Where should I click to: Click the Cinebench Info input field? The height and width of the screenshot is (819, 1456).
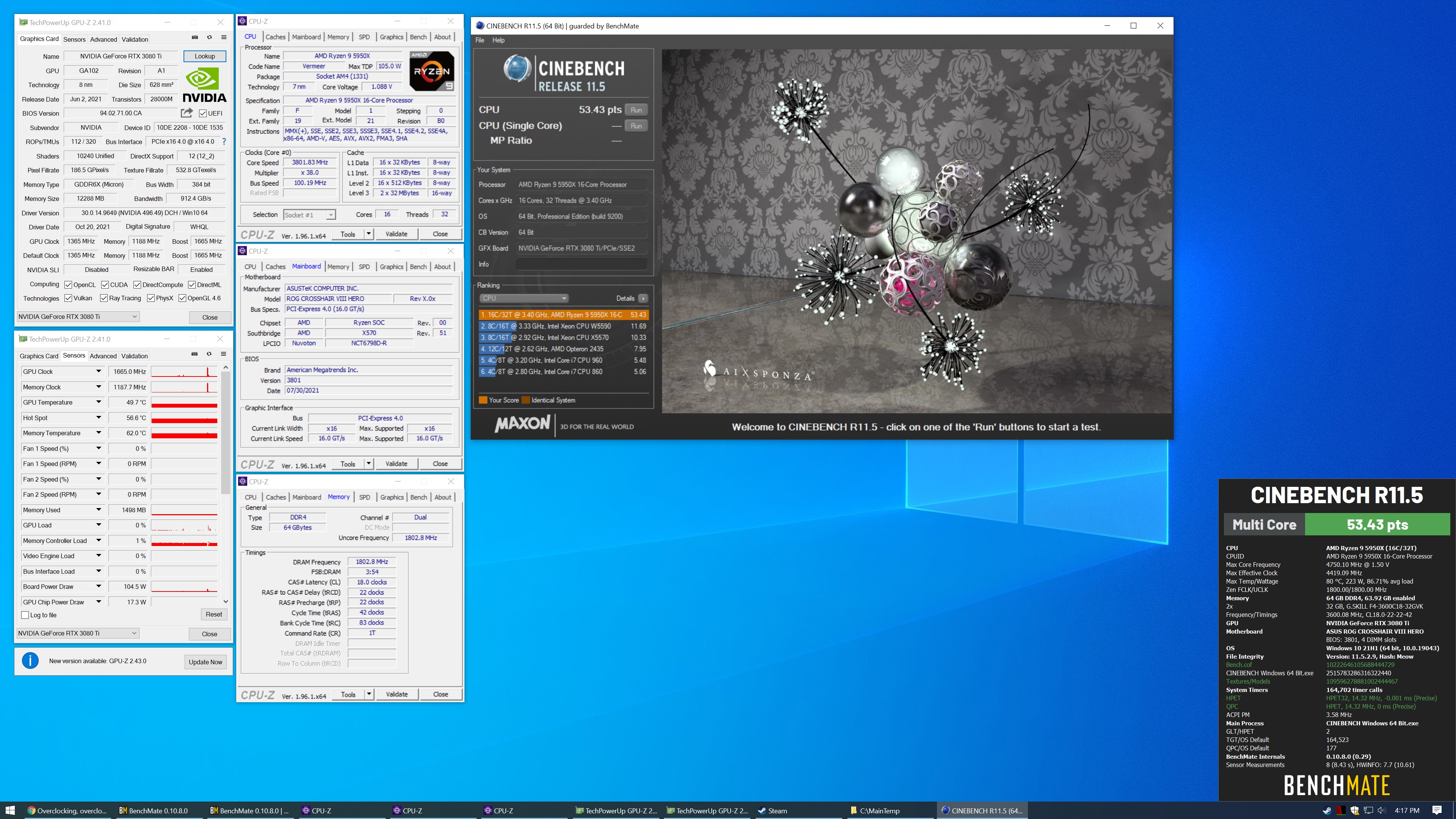(x=582, y=264)
